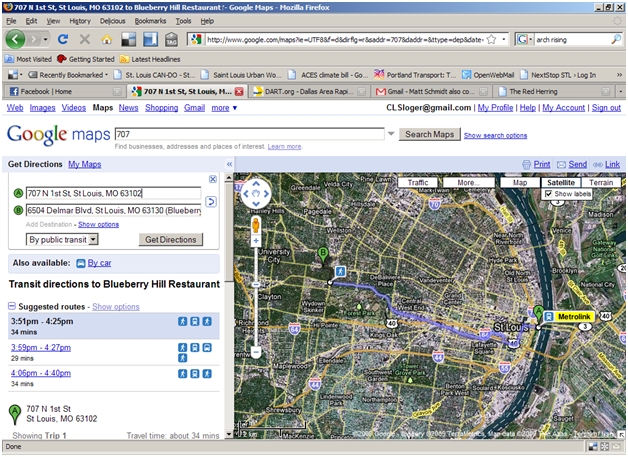The height and width of the screenshot is (457, 628).
Task: Stop loading with X toolbar icon
Action: click(85, 39)
